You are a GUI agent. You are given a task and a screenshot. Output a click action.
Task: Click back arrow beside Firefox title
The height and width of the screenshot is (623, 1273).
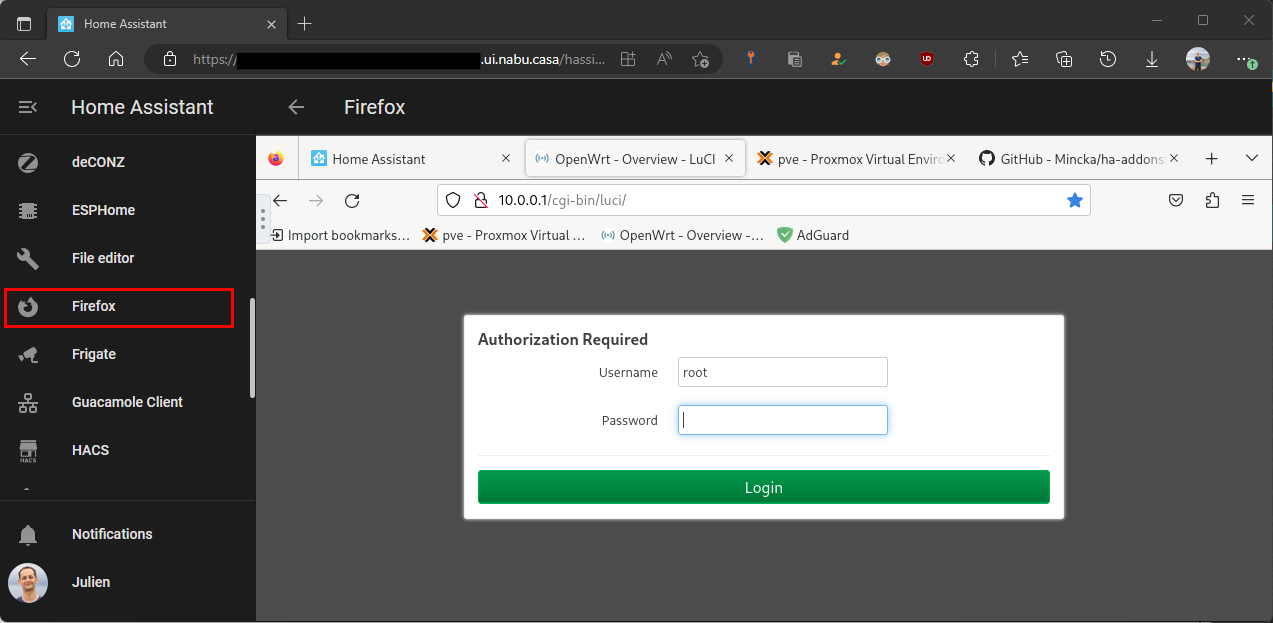point(296,107)
